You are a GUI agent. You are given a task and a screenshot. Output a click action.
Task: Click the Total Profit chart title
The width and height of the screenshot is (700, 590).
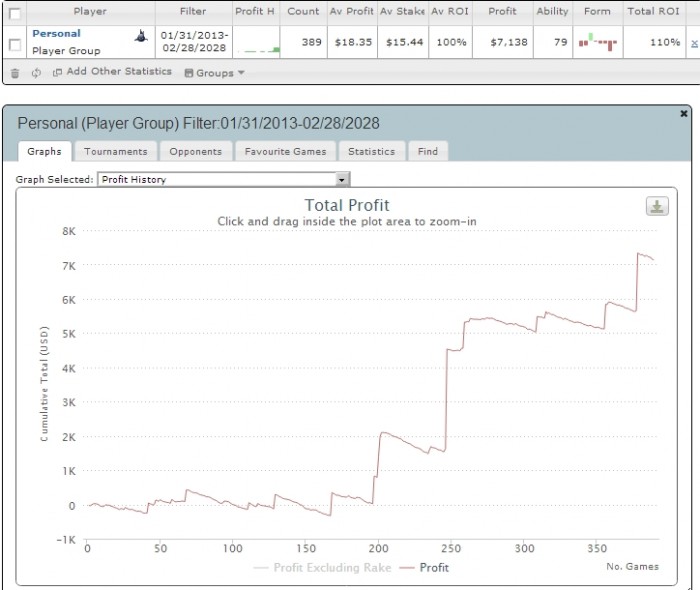point(347,205)
